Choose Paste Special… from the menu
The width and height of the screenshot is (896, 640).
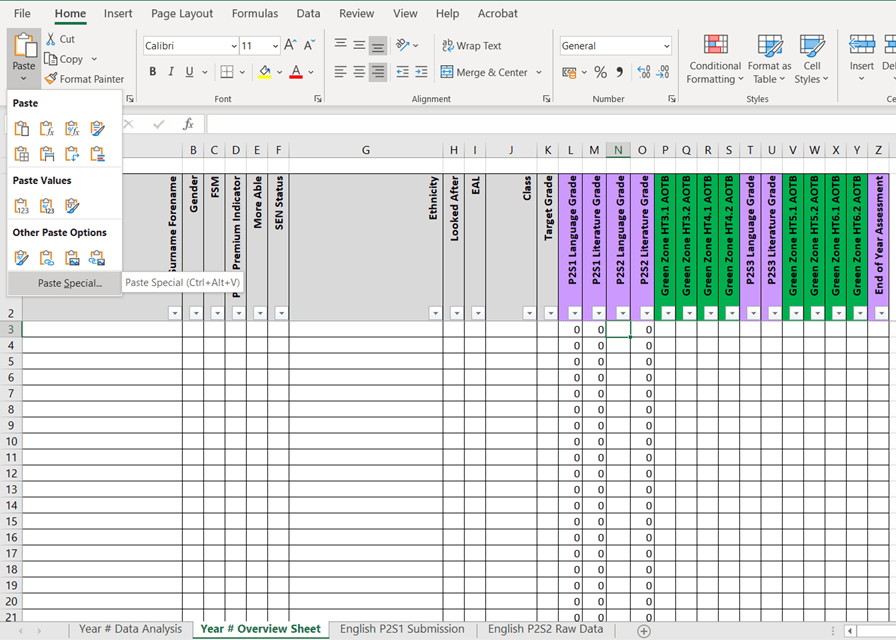point(69,283)
